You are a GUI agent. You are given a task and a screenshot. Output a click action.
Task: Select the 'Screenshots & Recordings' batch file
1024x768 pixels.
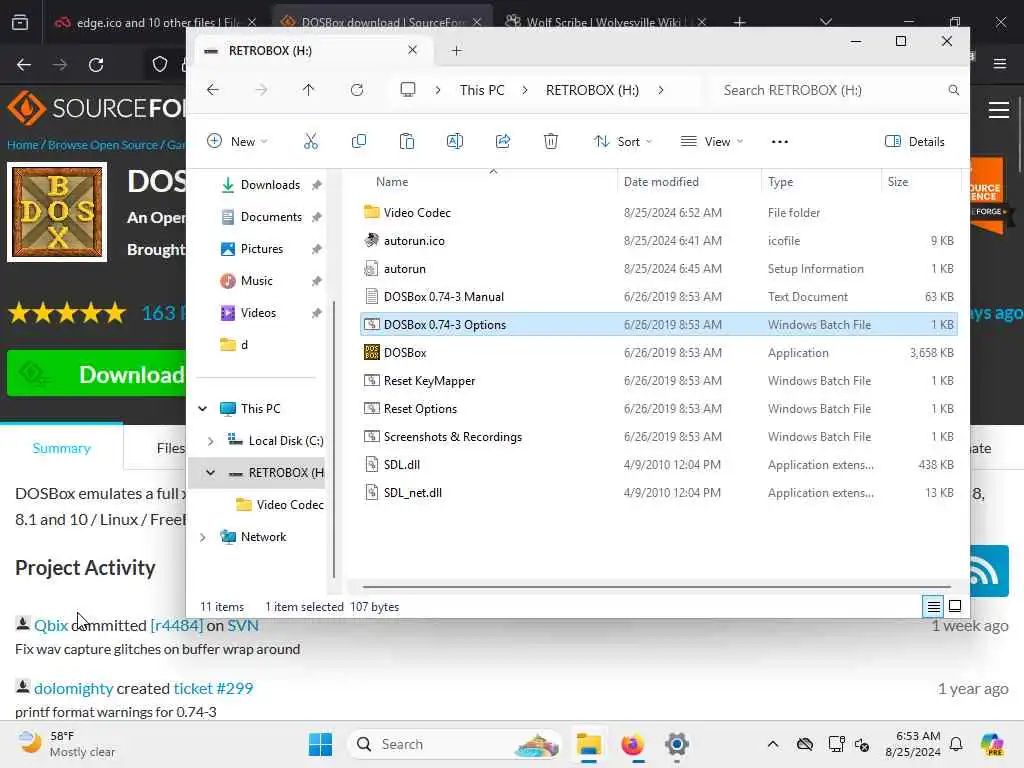(659, 437)
